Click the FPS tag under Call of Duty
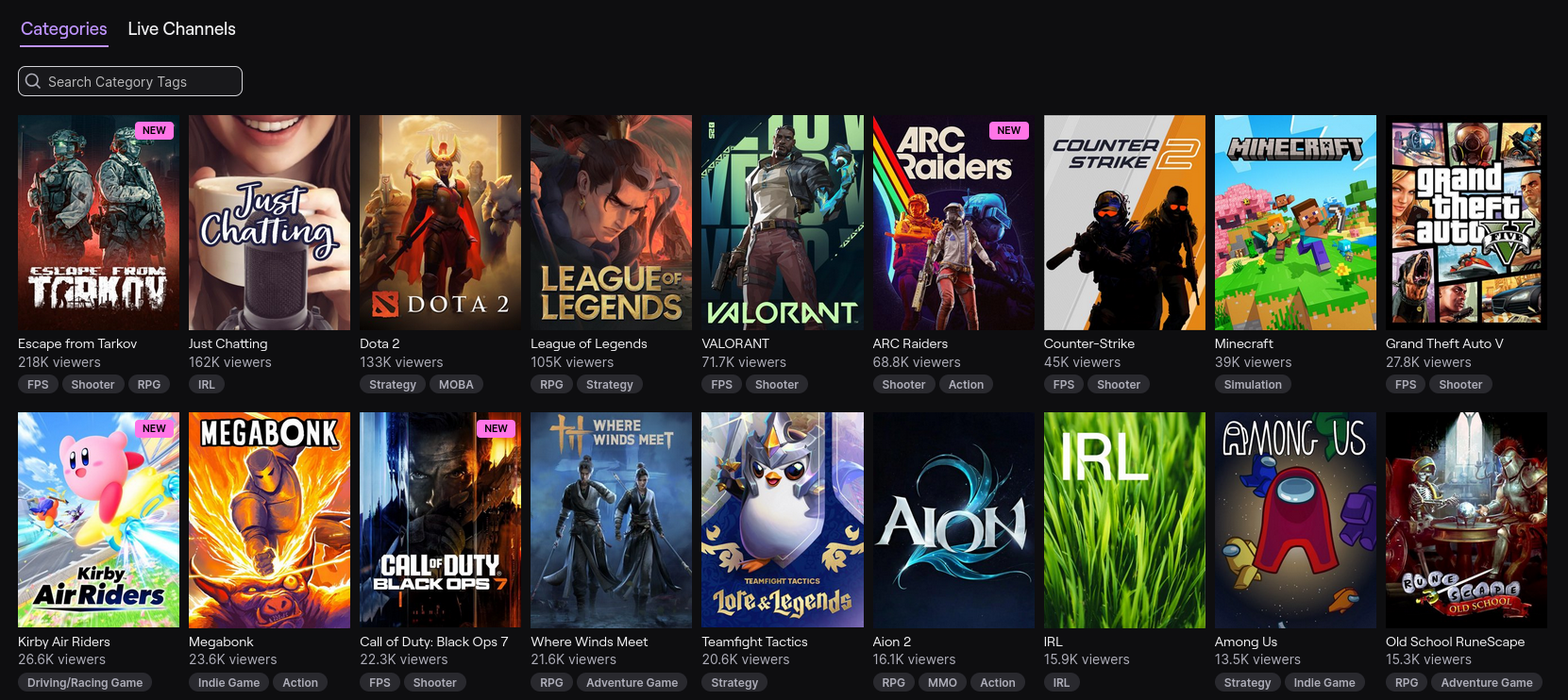The height and width of the screenshot is (700, 1568). tap(379, 682)
